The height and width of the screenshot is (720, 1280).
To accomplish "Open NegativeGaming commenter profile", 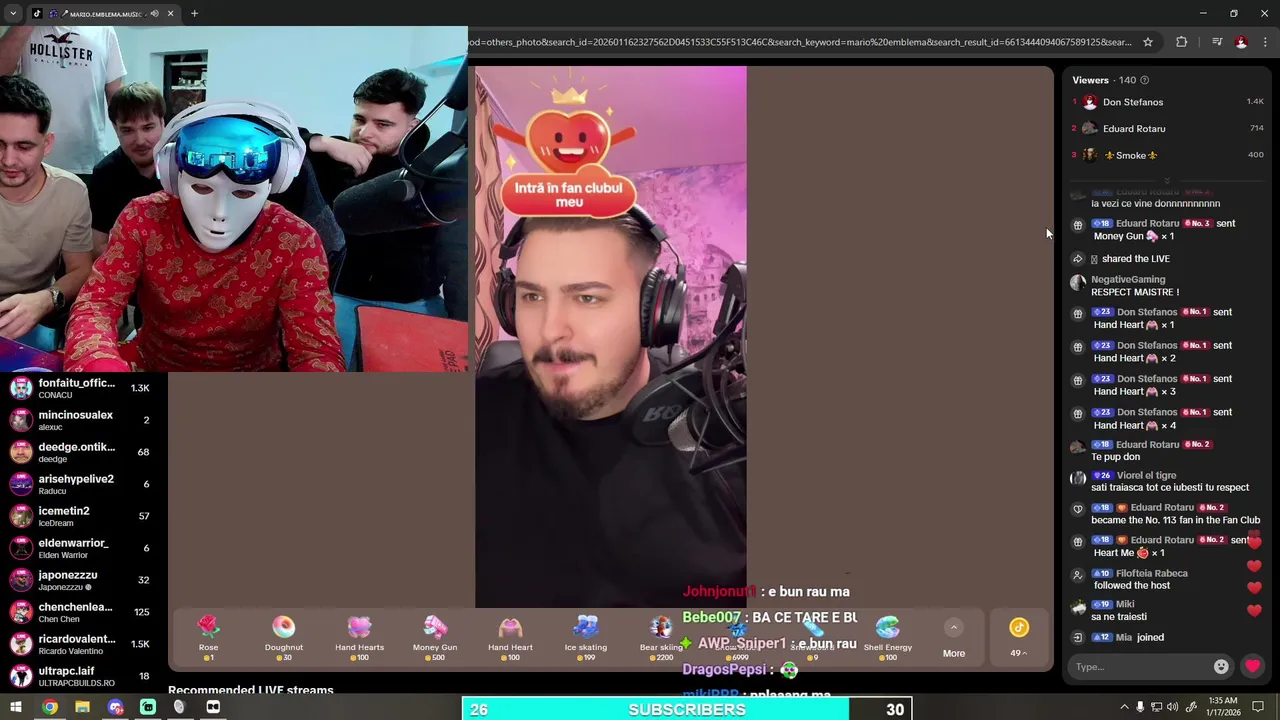I will [1128, 279].
